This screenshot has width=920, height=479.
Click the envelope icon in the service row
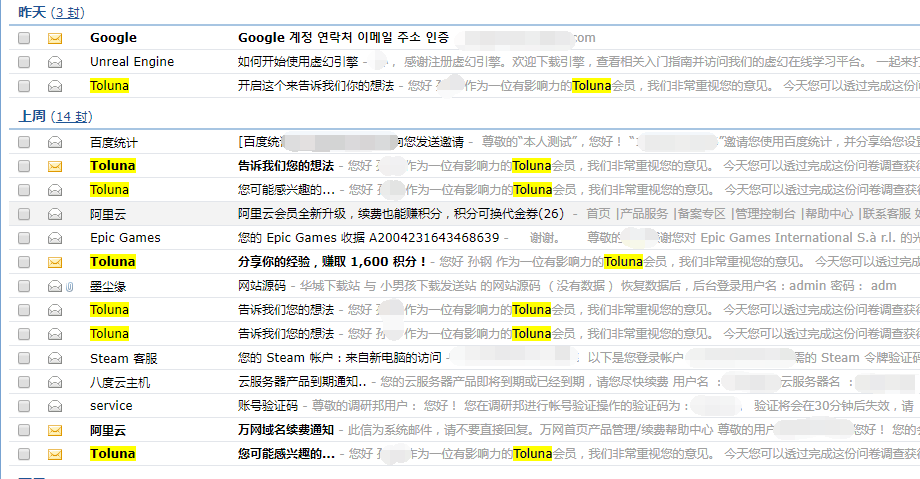click(x=55, y=406)
